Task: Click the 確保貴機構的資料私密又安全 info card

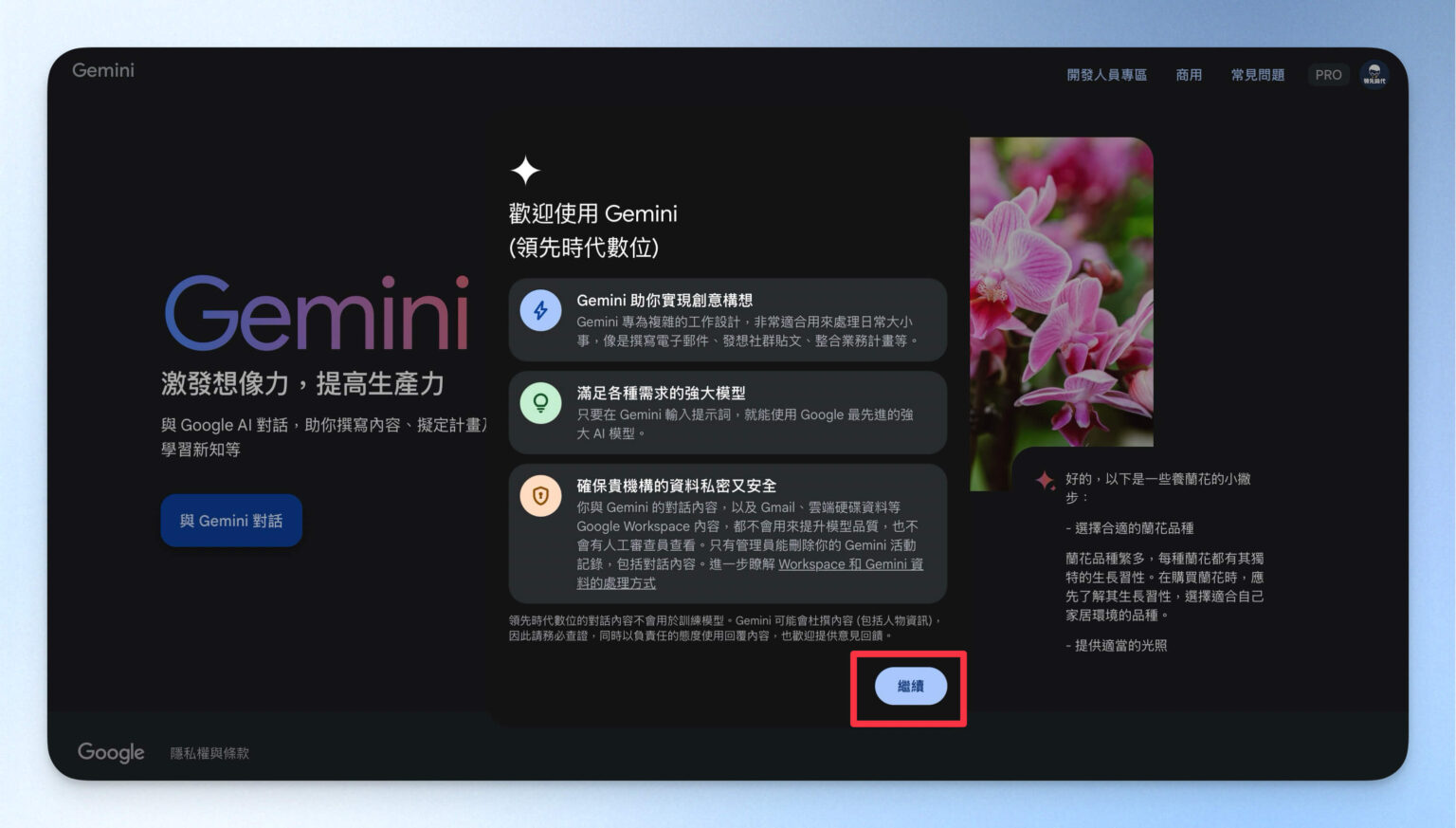Action: (x=727, y=533)
